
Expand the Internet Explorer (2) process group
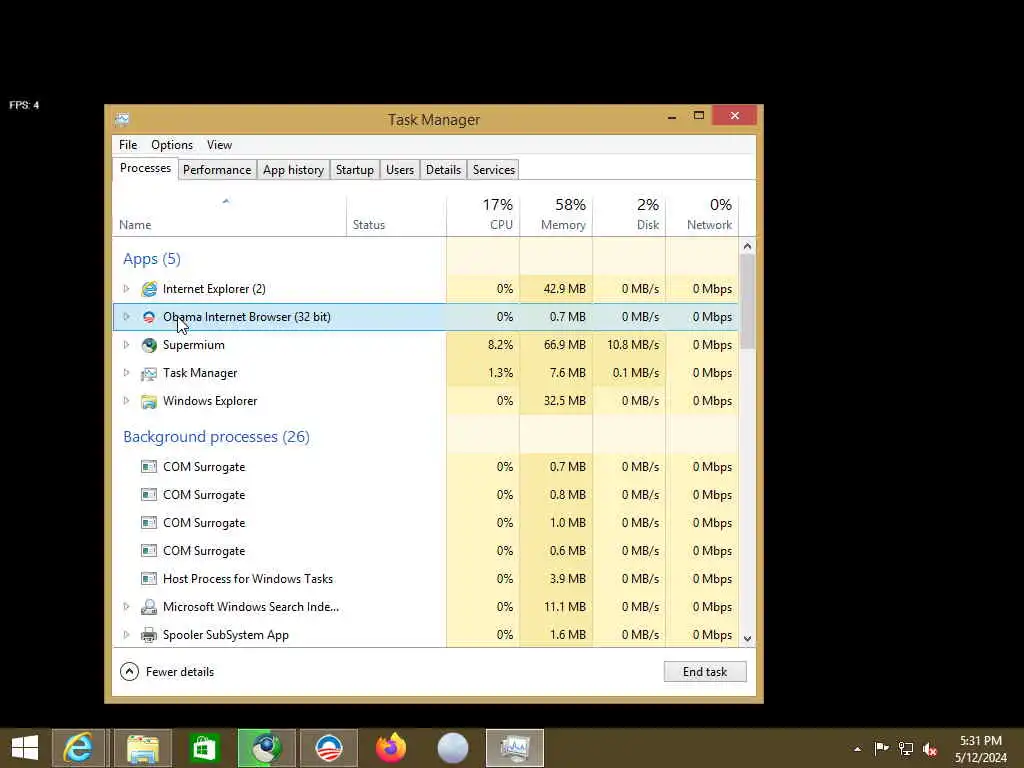pyautogui.click(x=127, y=289)
